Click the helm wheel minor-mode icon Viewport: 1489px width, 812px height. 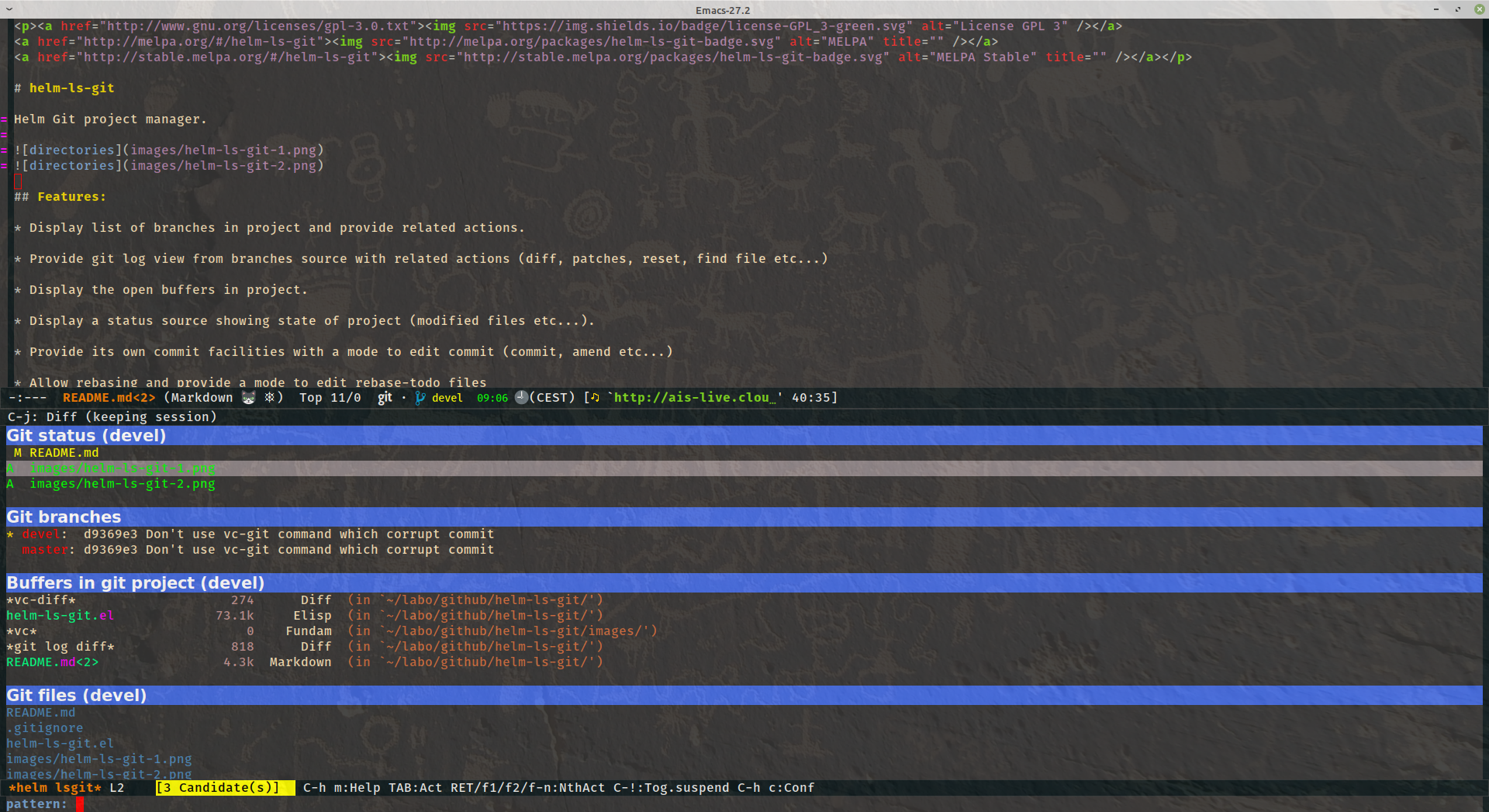(269, 398)
